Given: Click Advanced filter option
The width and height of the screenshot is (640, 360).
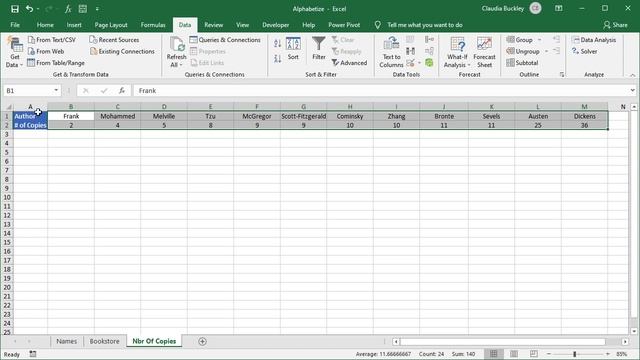Looking at the screenshot, I should tap(349, 62).
